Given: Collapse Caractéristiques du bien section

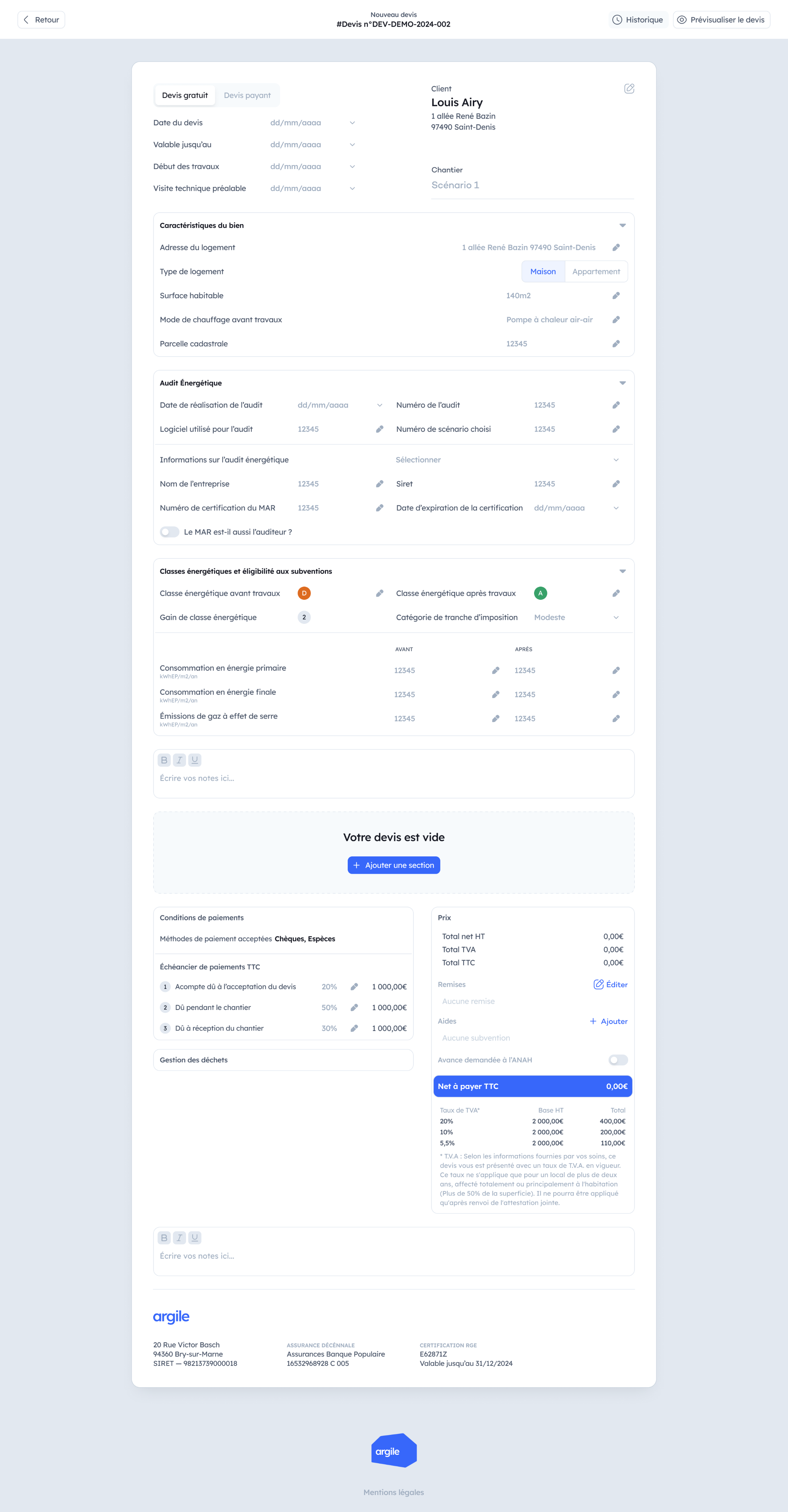Looking at the screenshot, I should point(622,226).
